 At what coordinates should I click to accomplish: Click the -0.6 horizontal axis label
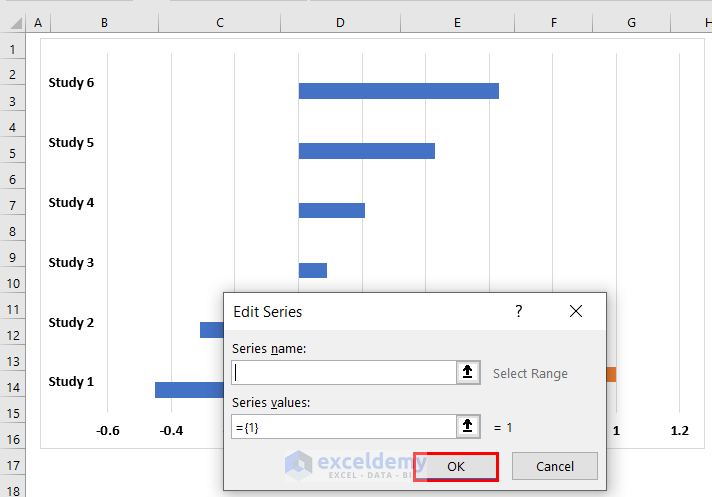click(x=107, y=431)
